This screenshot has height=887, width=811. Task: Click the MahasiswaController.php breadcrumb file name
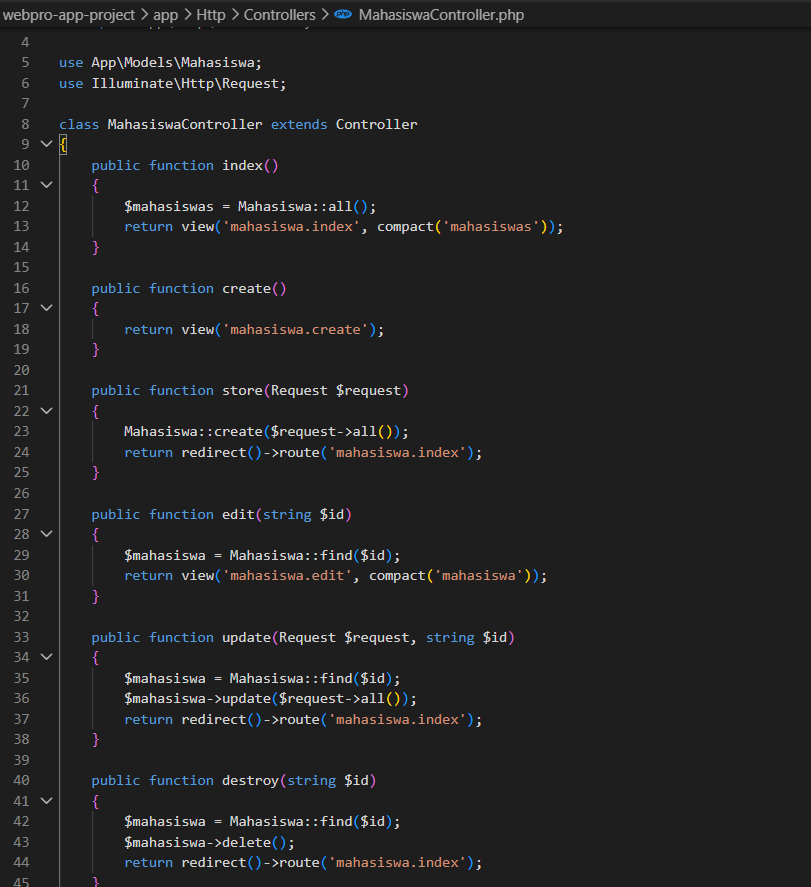[441, 15]
